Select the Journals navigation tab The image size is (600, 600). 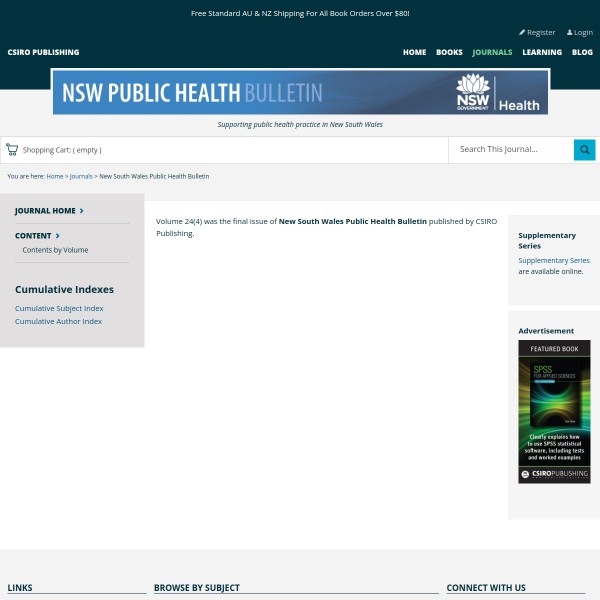point(492,52)
